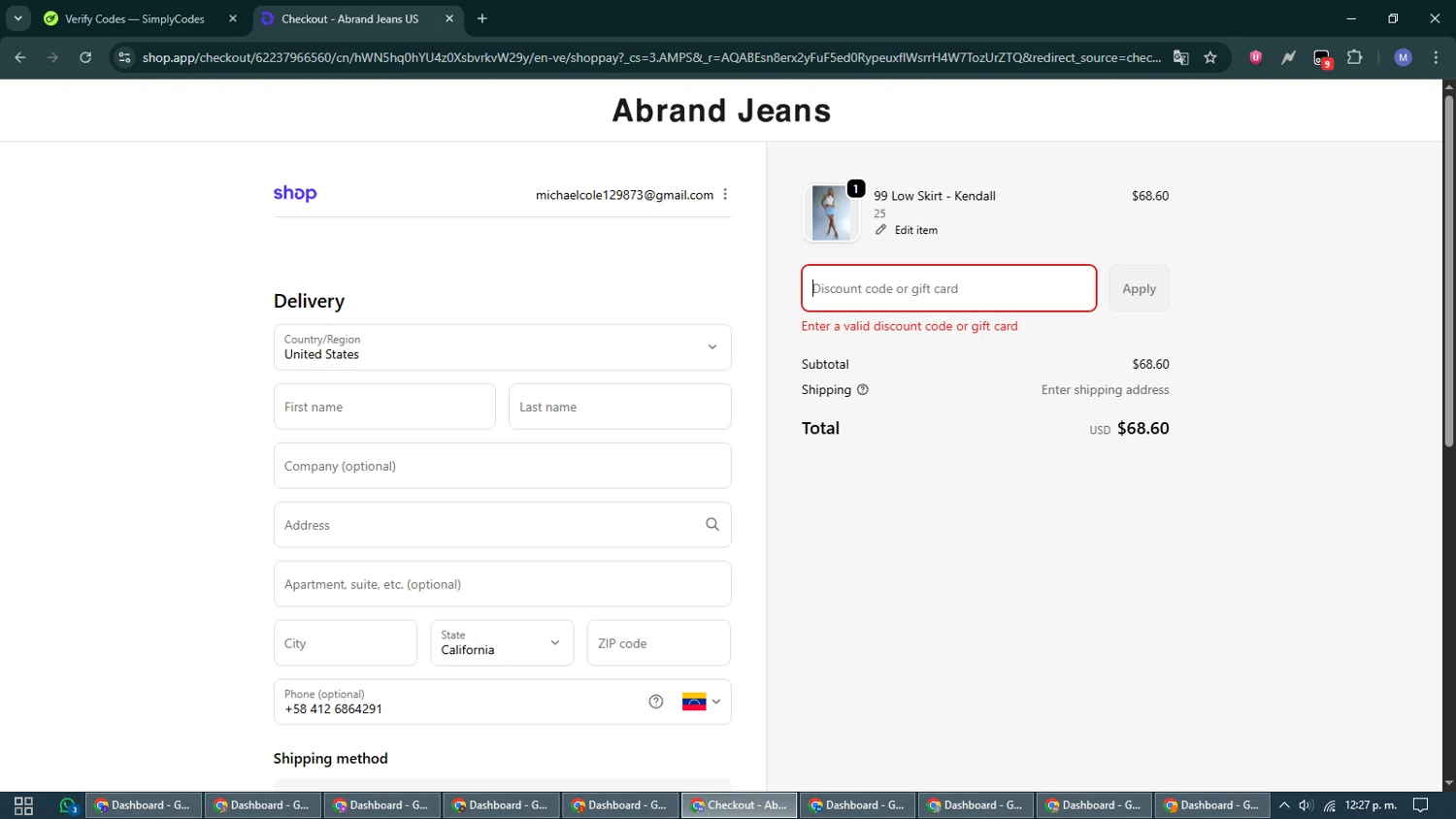The image size is (1456, 819).
Task: Open Windows Task View icon
Action: tap(23, 805)
